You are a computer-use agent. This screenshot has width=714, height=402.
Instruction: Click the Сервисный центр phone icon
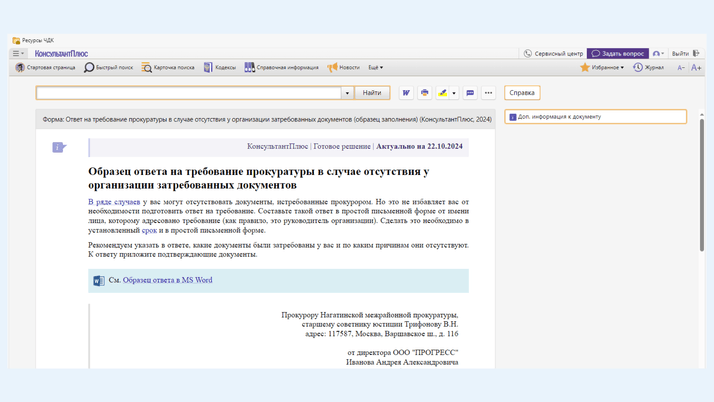point(528,54)
